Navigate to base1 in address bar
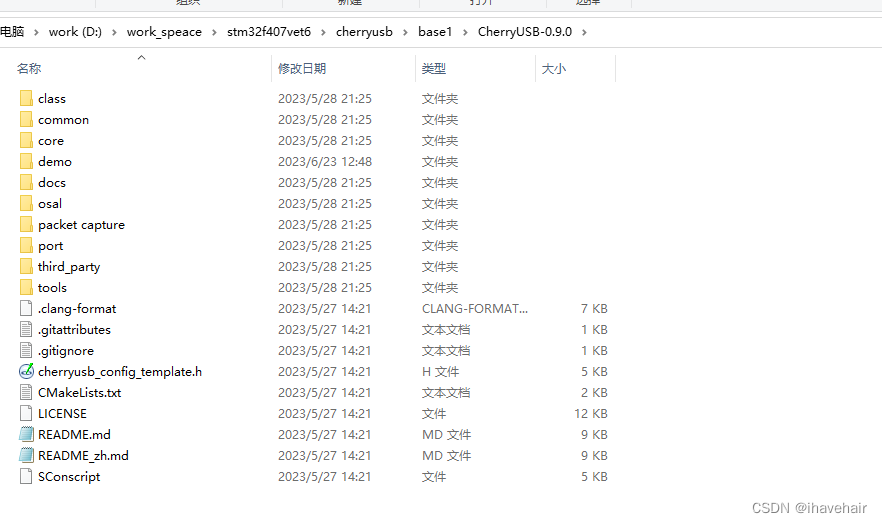882x523 pixels. [x=435, y=31]
